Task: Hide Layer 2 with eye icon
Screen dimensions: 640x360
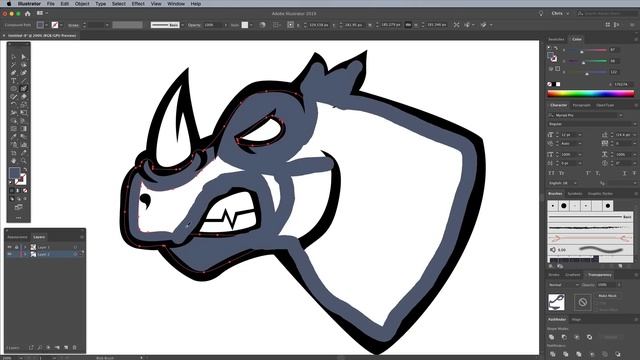Action: [x=9, y=254]
